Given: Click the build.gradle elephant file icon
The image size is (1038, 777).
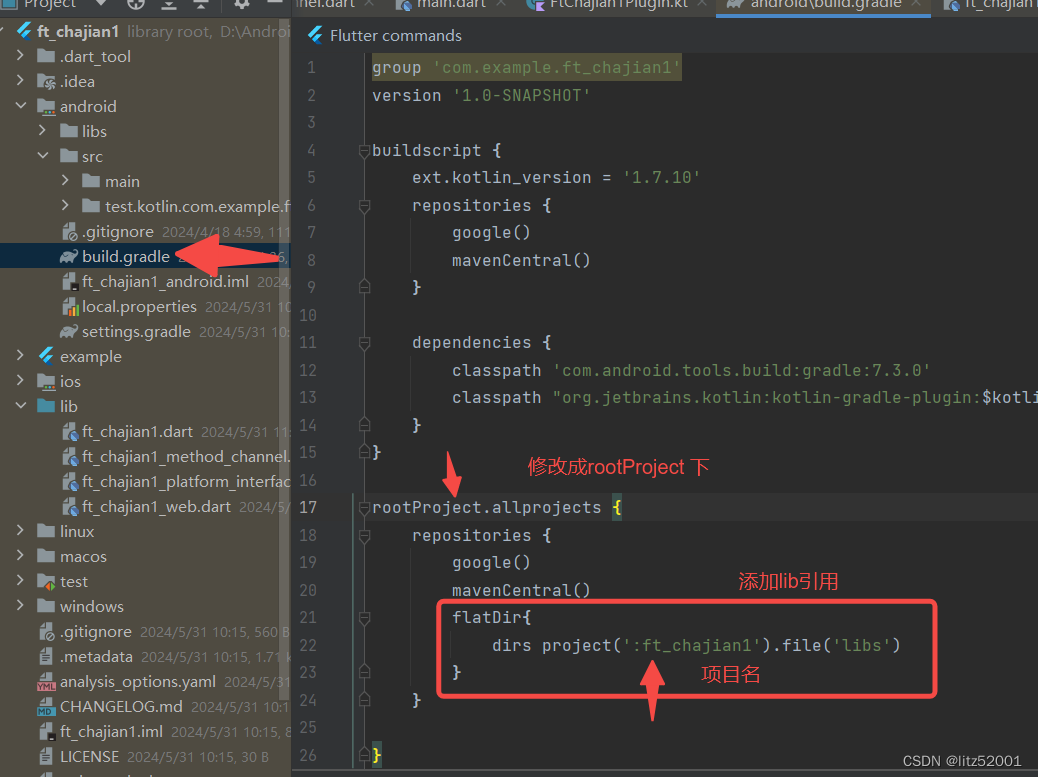Looking at the screenshot, I should 69,257.
